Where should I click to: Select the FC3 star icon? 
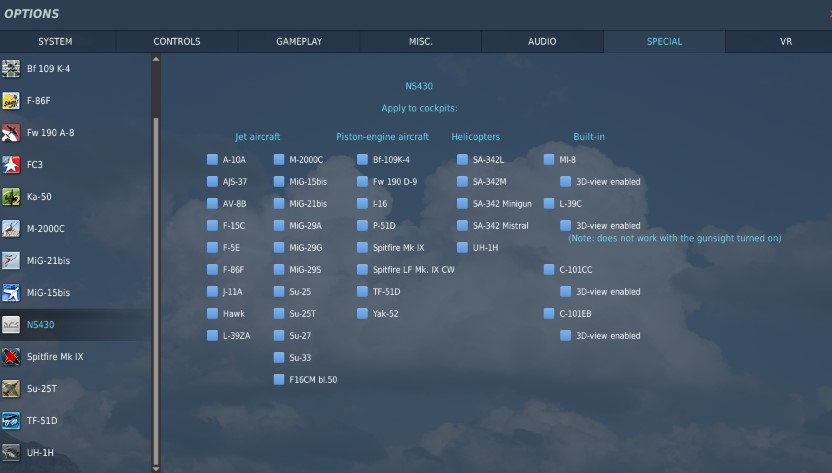point(11,165)
